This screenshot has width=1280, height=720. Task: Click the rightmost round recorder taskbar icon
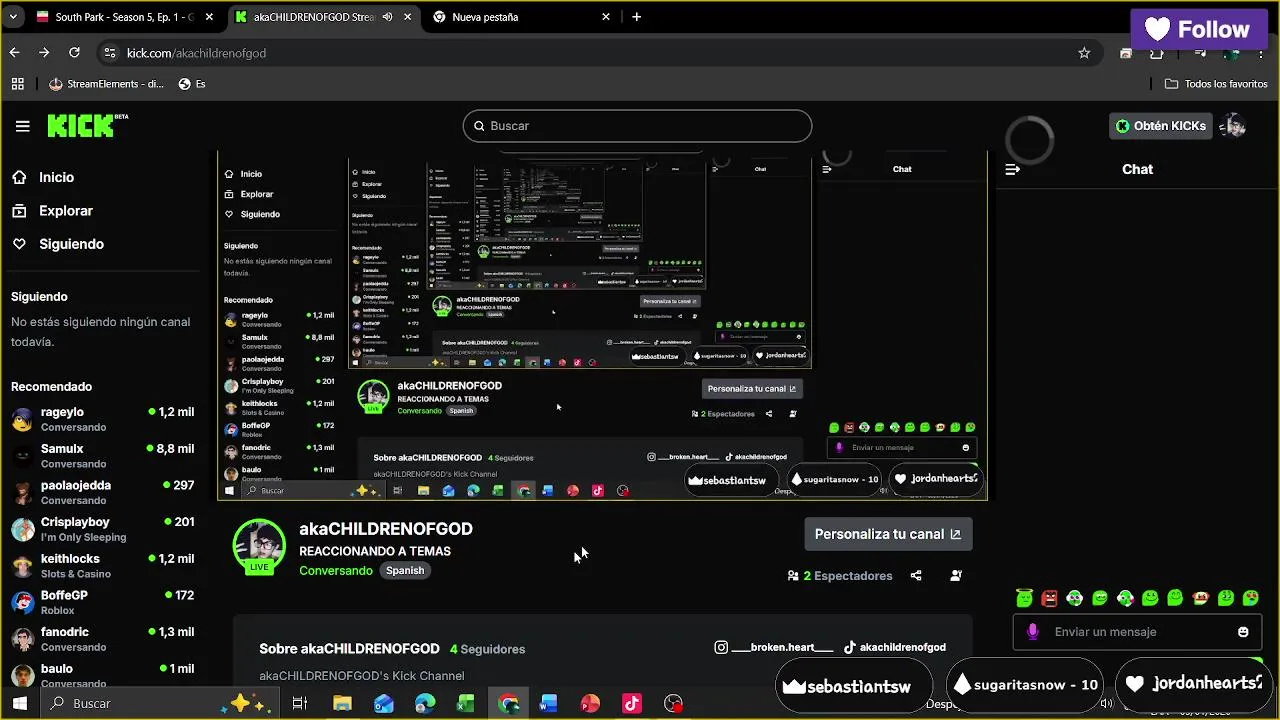(674, 704)
